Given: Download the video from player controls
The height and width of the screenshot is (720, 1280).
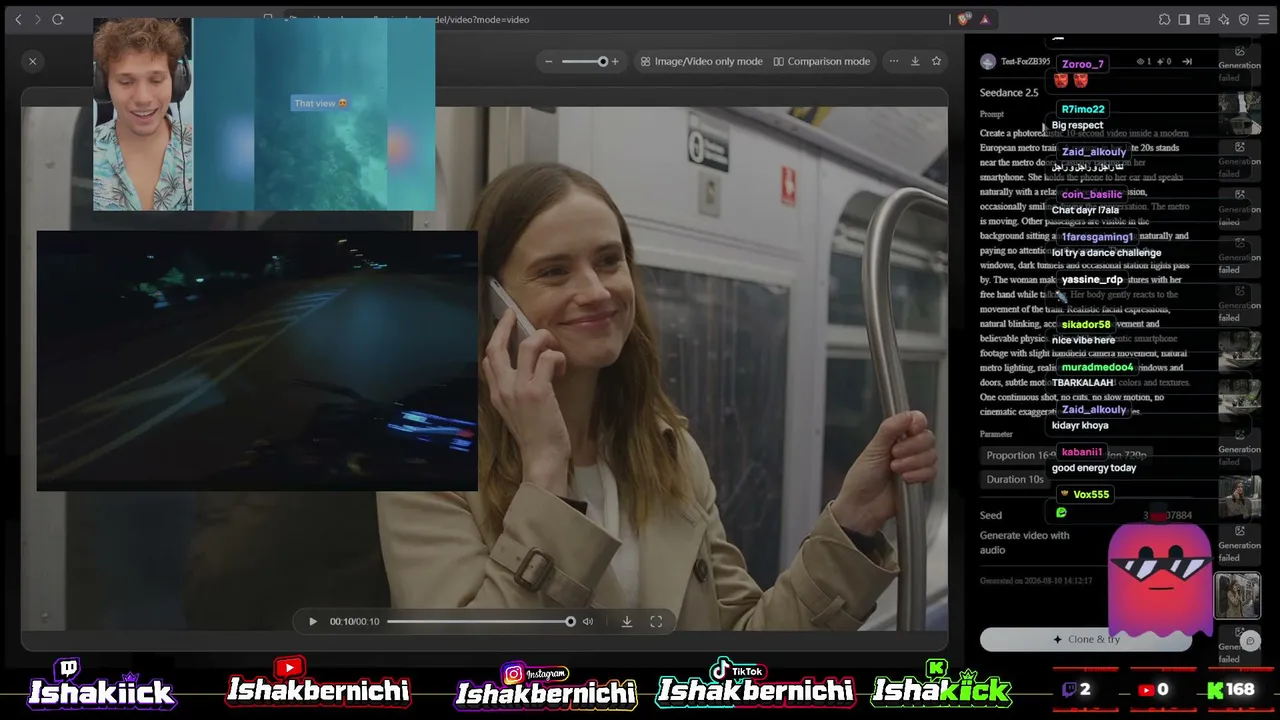Looking at the screenshot, I should coord(627,621).
